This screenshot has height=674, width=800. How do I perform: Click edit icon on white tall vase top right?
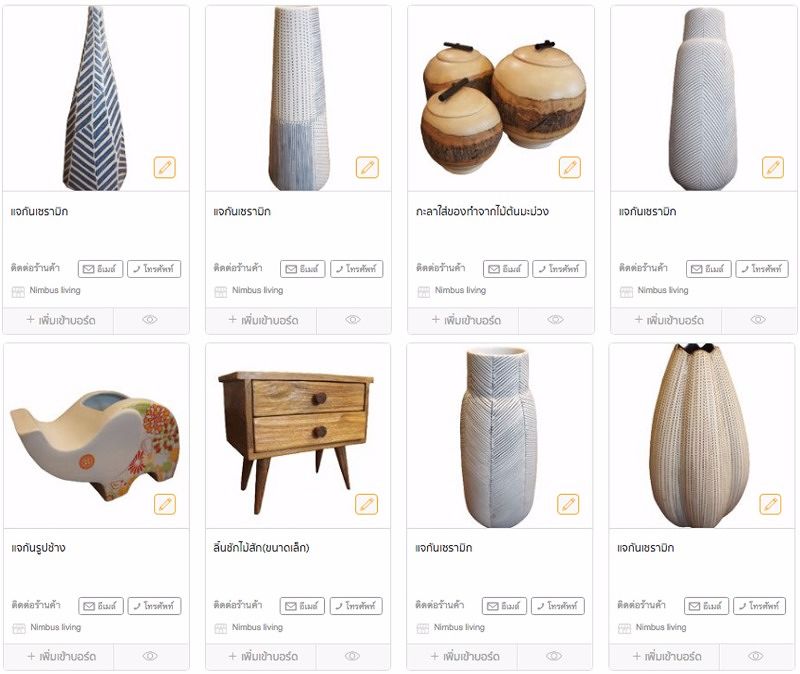tap(772, 167)
